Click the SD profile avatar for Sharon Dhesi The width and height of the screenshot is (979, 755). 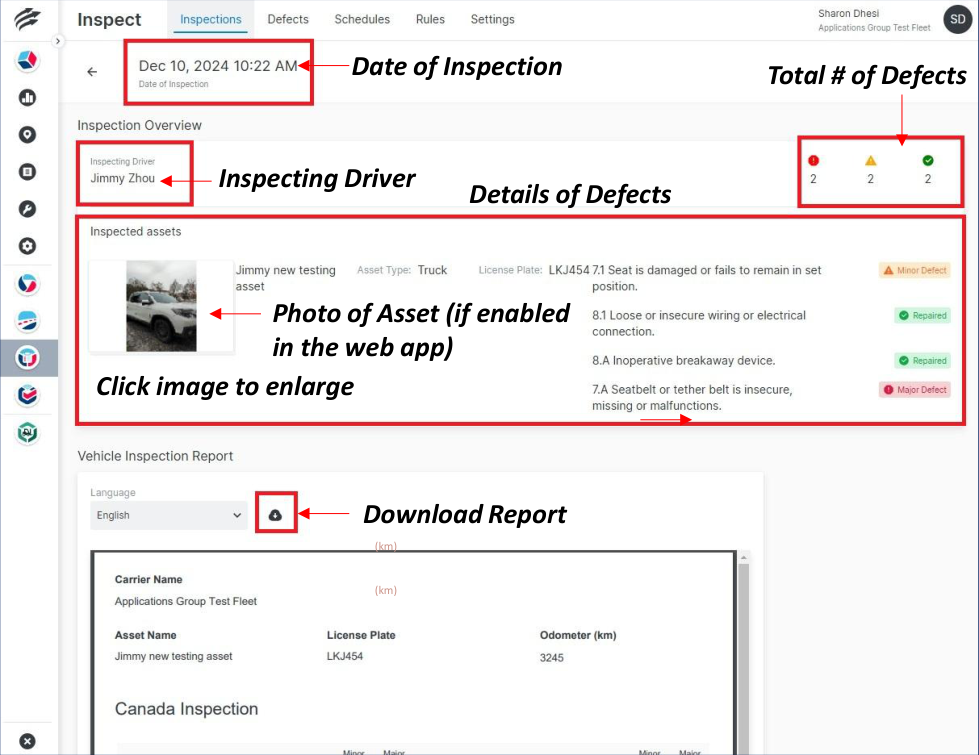pyautogui.click(x=957, y=19)
